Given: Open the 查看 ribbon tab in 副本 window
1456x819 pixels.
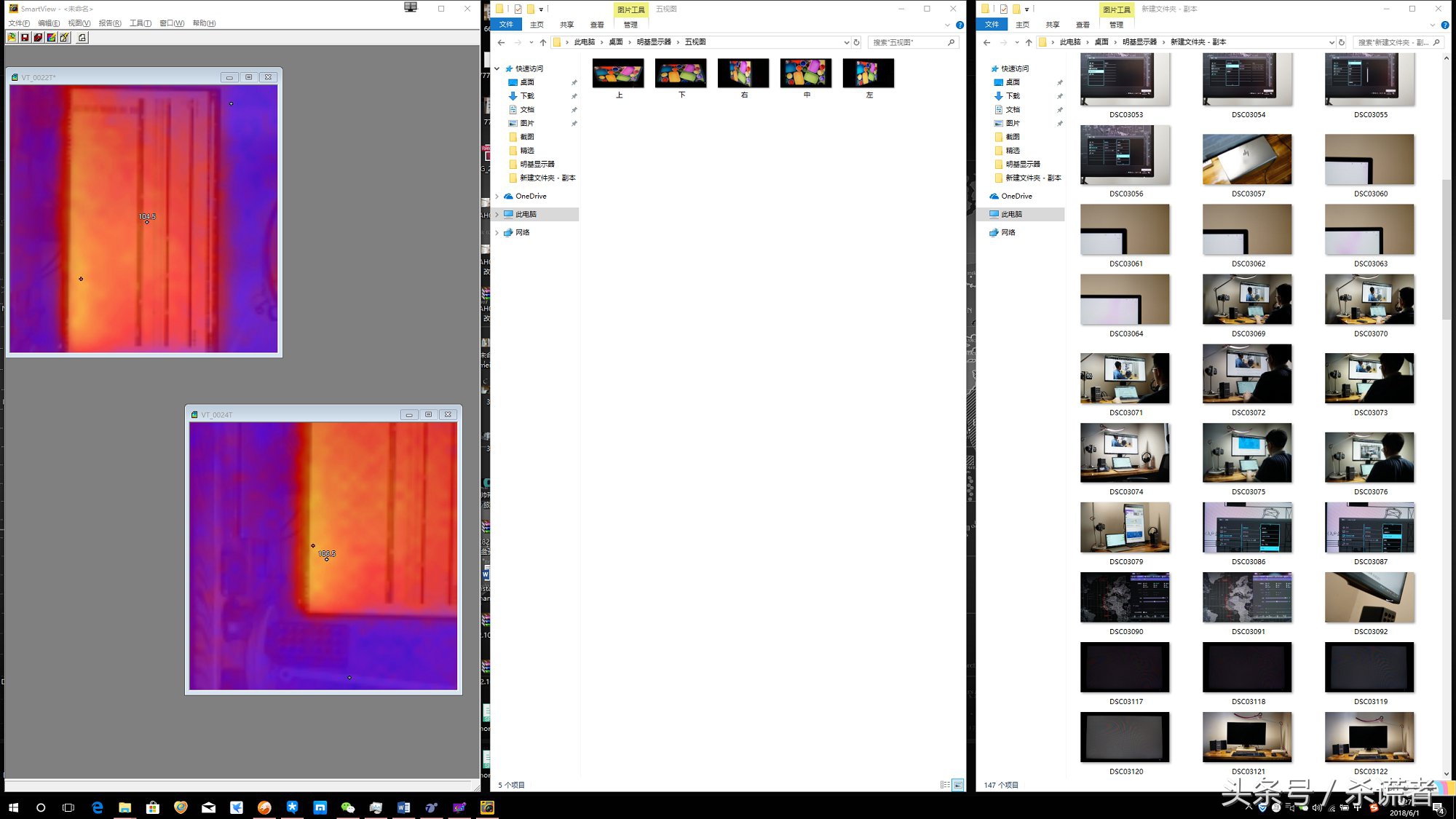Looking at the screenshot, I should 1083,25.
